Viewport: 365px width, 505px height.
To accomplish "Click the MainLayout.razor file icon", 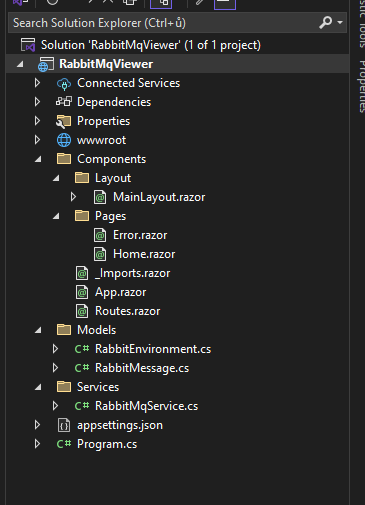I will pos(100,197).
